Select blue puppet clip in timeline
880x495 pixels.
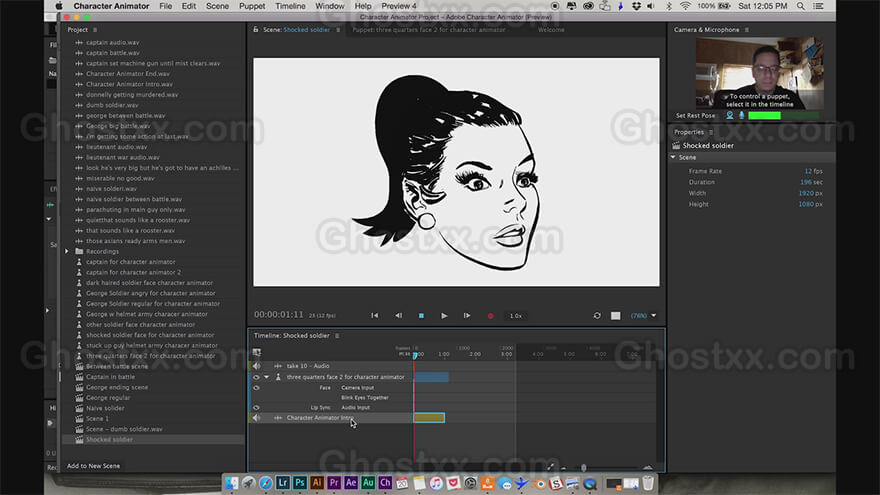pyautogui.click(x=431, y=377)
